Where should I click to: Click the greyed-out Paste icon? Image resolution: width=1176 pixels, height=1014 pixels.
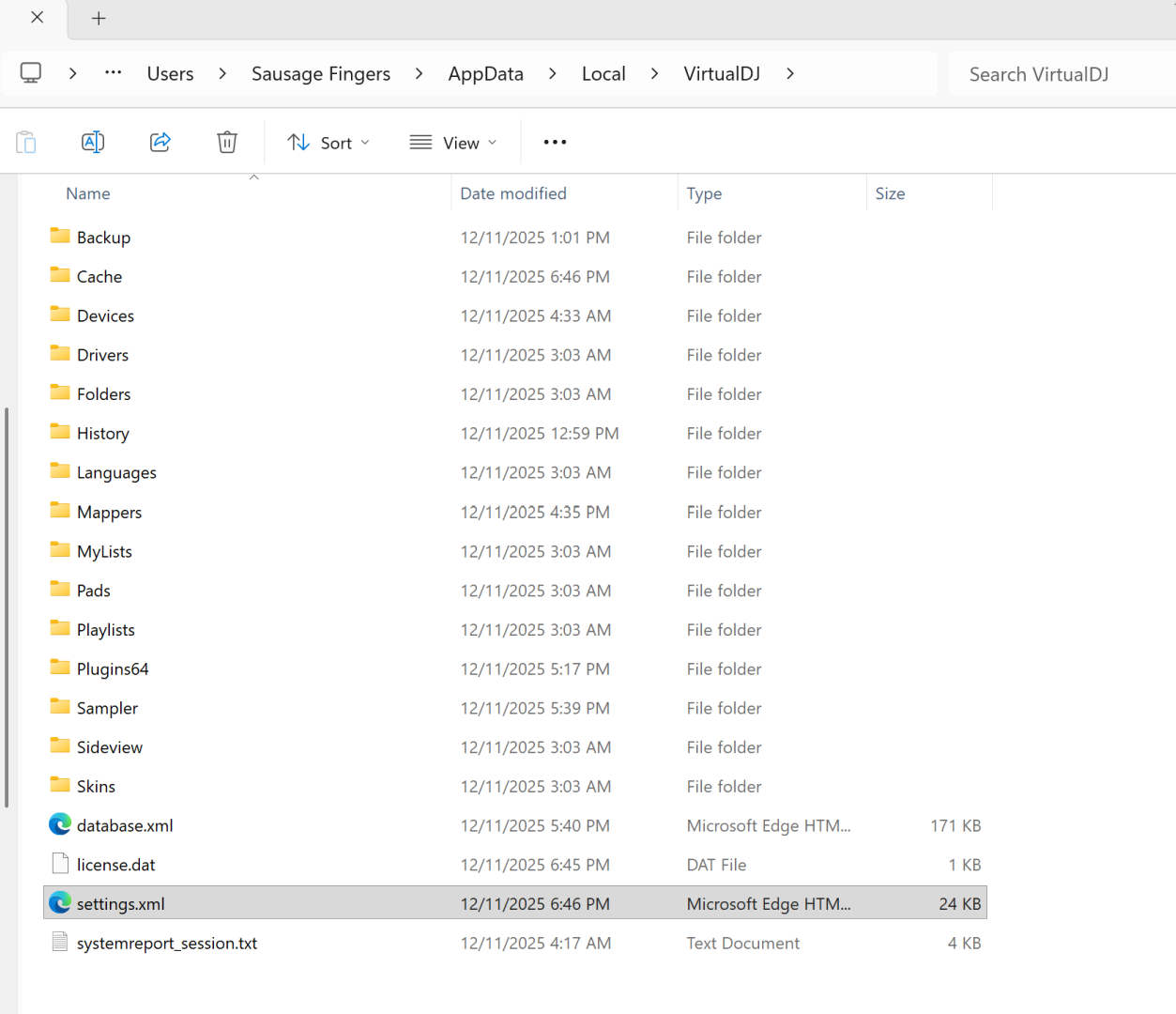pyautogui.click(x=26, y=142)
